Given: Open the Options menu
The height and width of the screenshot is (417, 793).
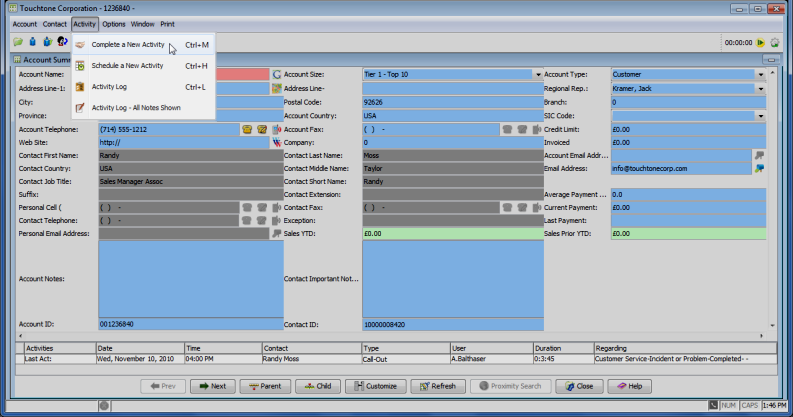Looking at the screenshot, I should click(x=114, y=24).
